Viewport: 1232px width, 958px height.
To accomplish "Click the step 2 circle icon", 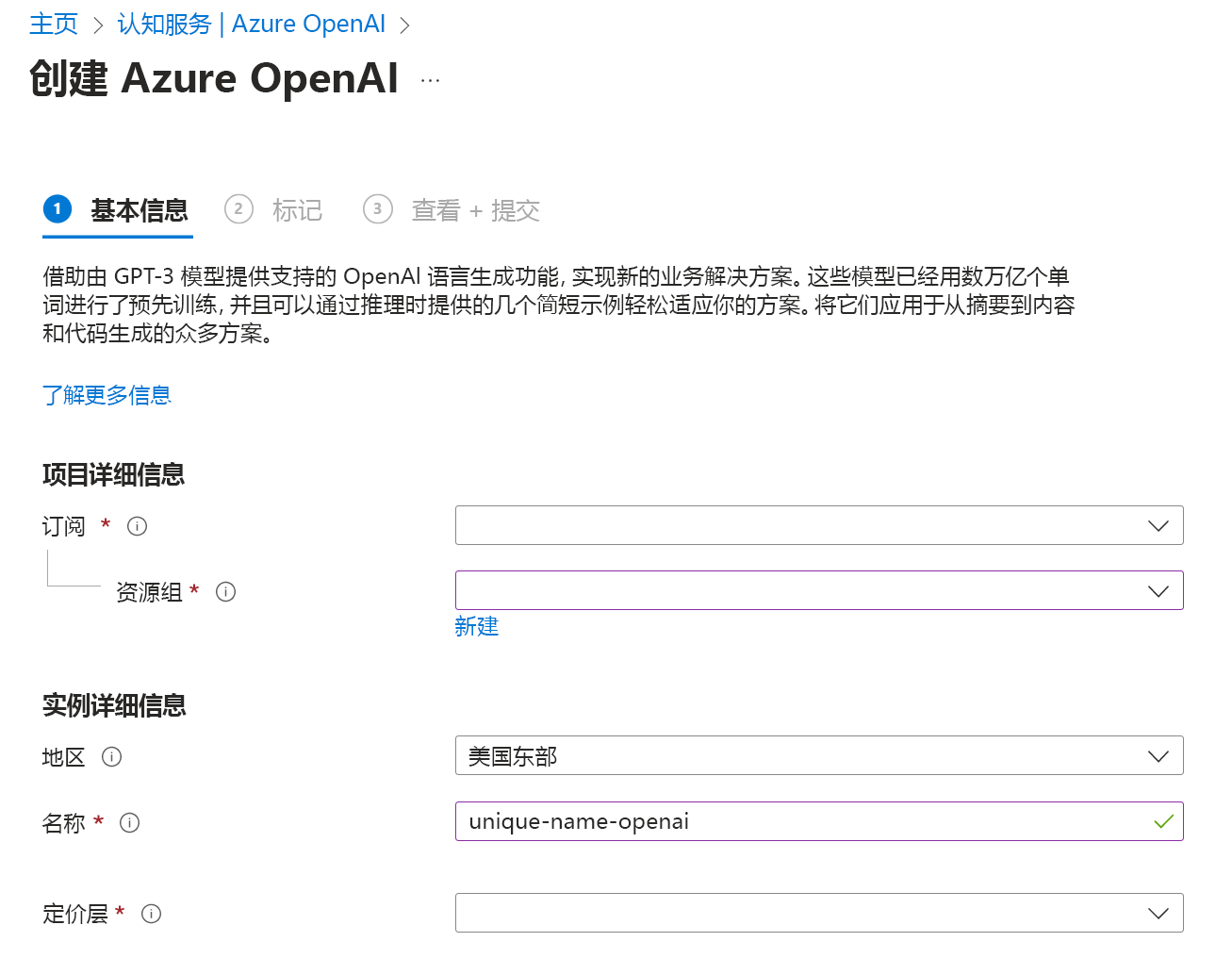I will (238, 208).
